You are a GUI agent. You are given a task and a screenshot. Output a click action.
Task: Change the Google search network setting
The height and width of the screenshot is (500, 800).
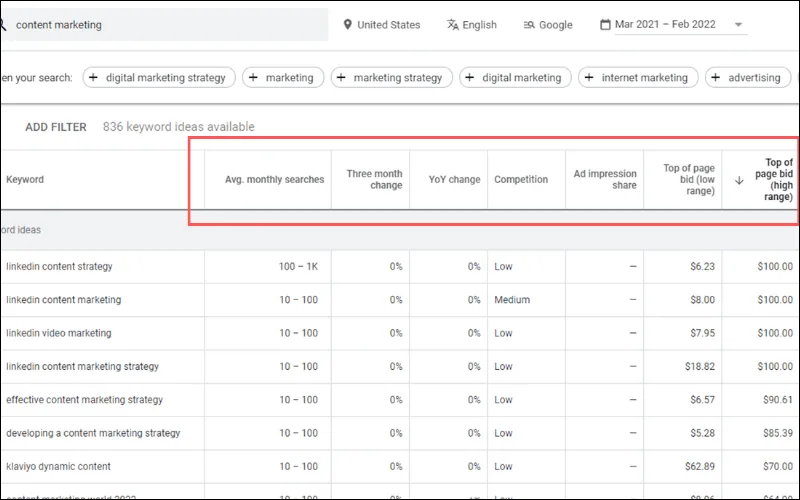(x=548, y=24)
